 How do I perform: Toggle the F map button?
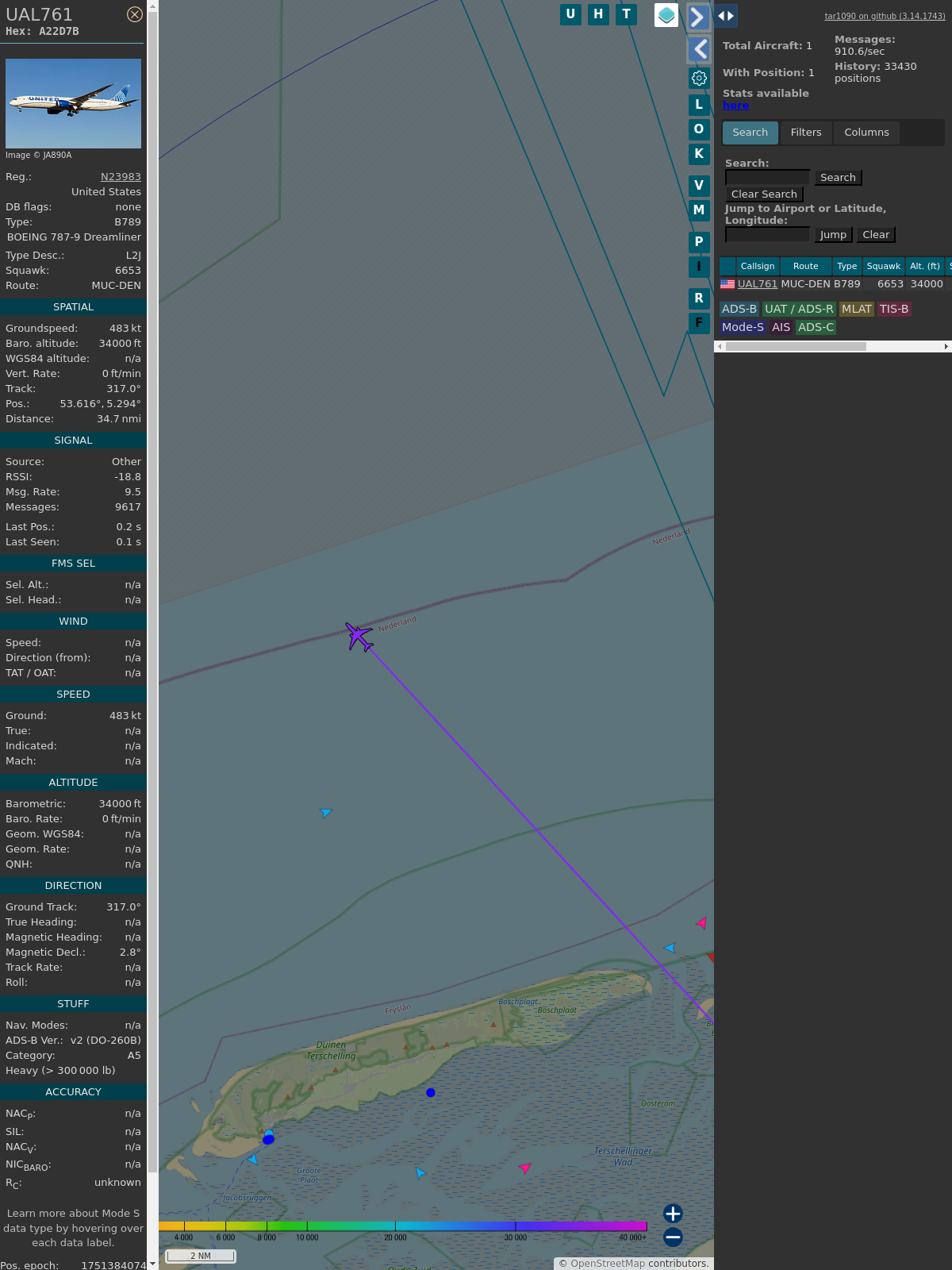pos(699,323)
